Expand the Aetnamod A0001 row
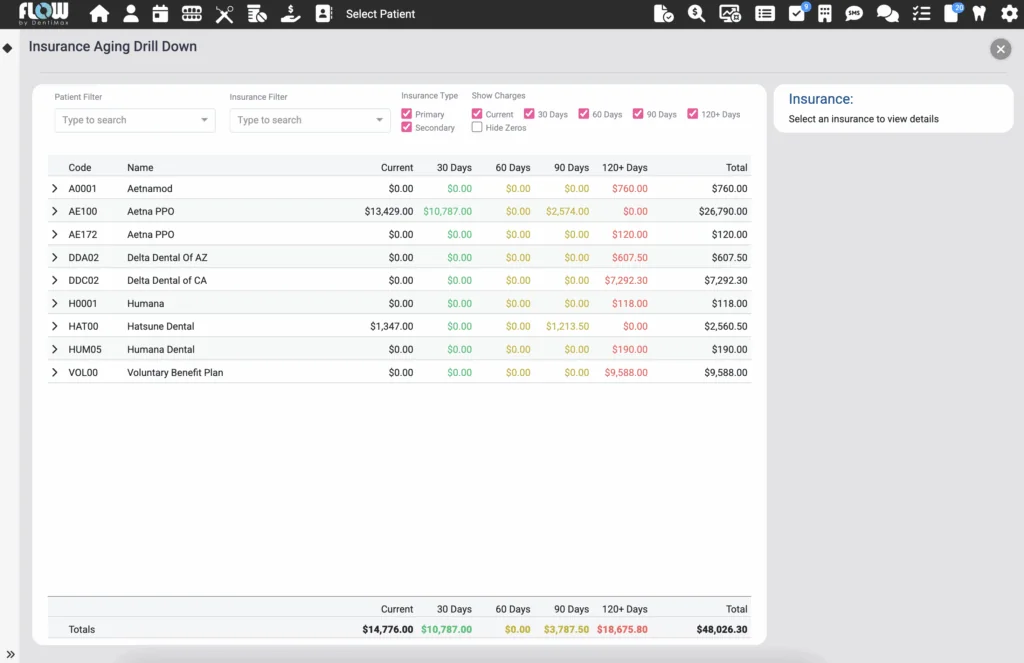 [55, 189]
